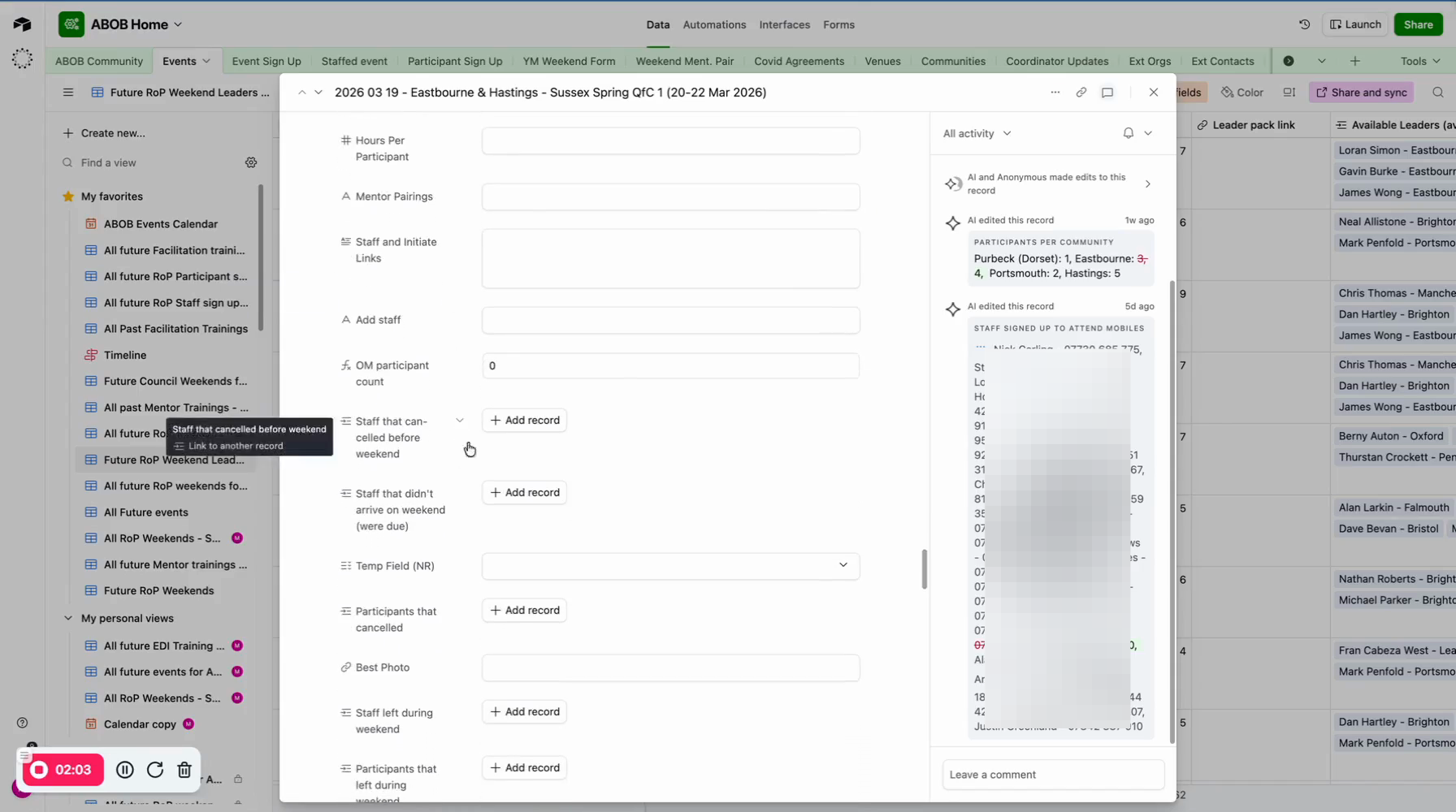1456x812 pixels.
Task: Open the Venues table tab
Action: (882, 61)
